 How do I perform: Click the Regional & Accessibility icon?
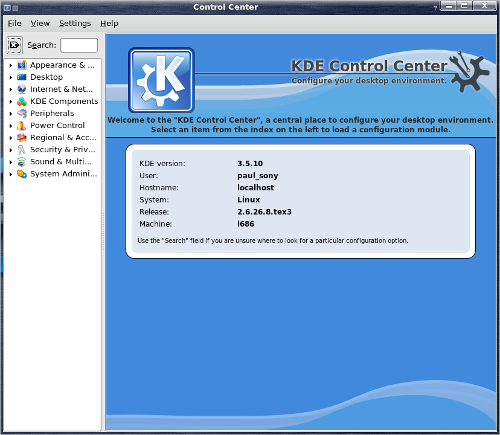22,137
